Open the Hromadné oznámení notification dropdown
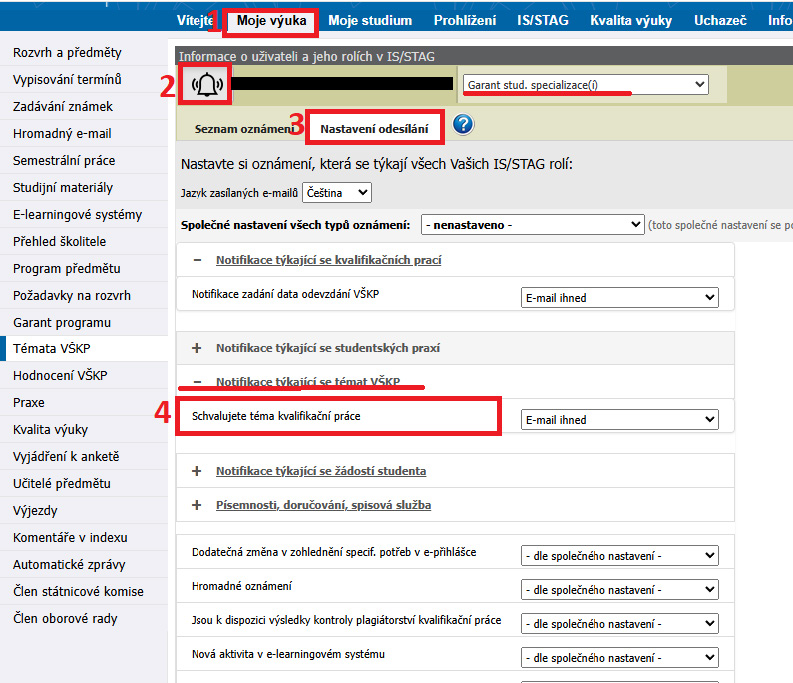The width and height of the screenshot is (793, 683). click(x=620, y=589)
